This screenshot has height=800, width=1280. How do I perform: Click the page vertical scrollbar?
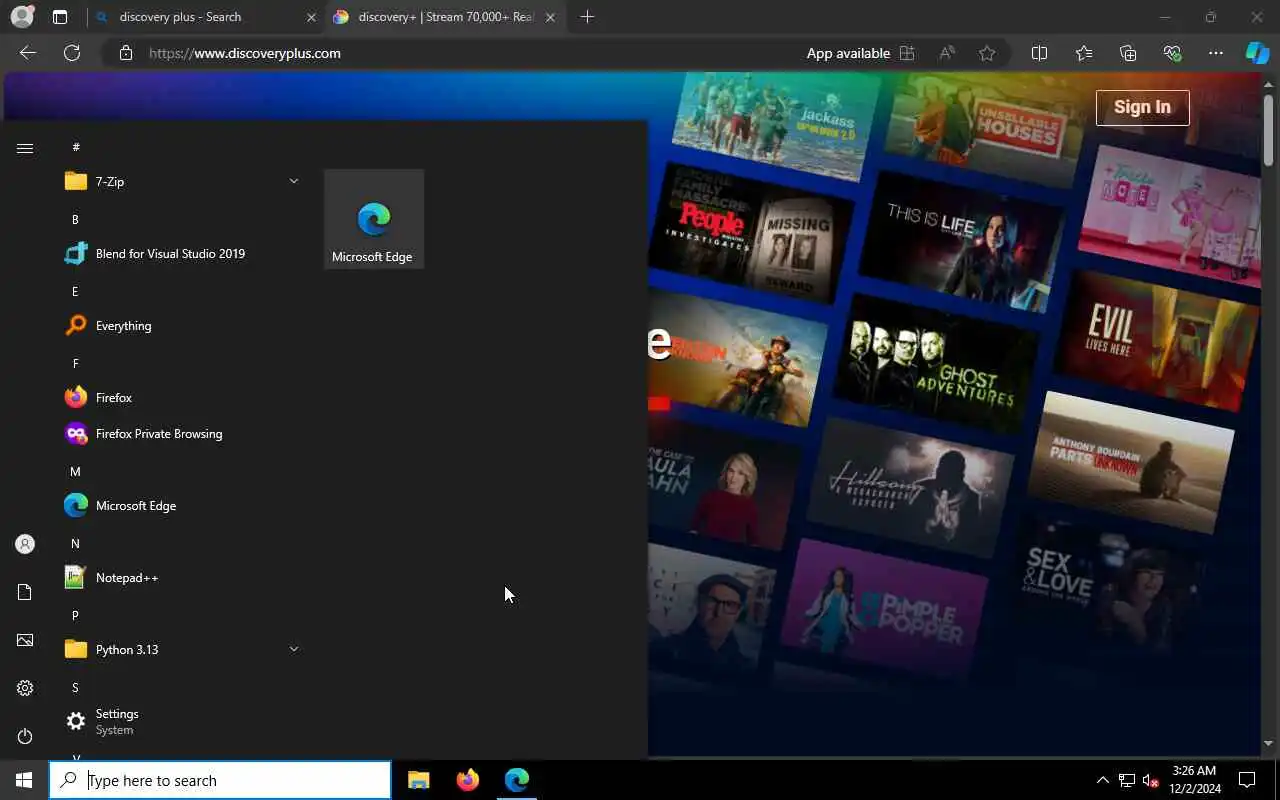tap(1269, 130)
